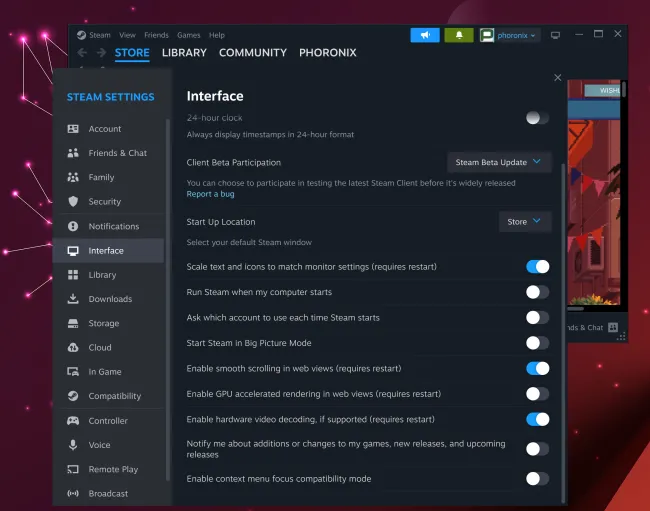
Task: Click the settings page vertical scrollbar
Action: point(563,330)
